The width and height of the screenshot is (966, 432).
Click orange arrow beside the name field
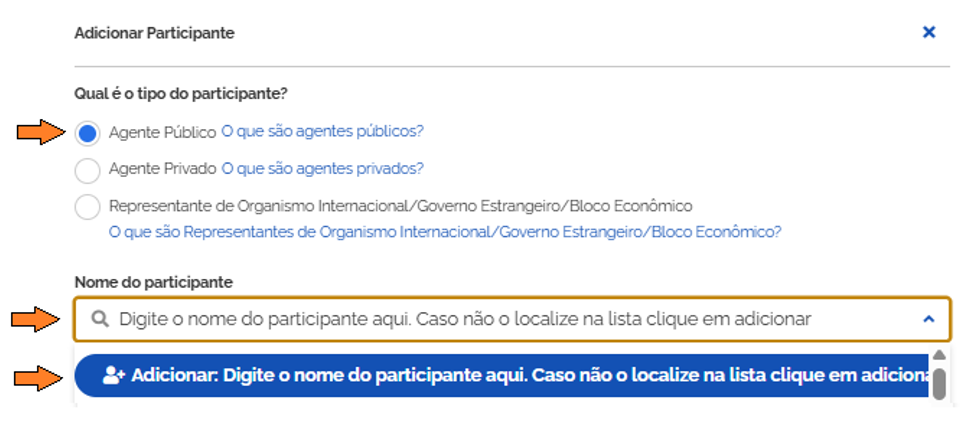coord(35,319)
